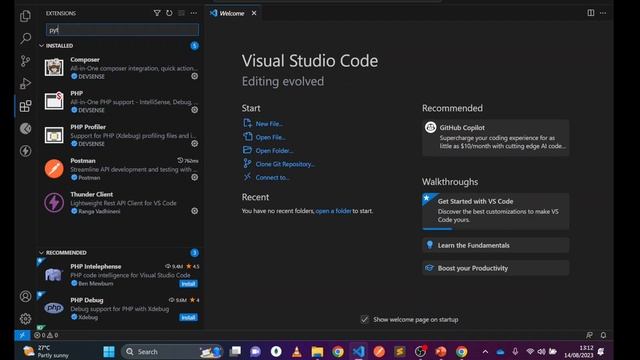Show errors and warnings in status bar

click(x=46, y=335)
